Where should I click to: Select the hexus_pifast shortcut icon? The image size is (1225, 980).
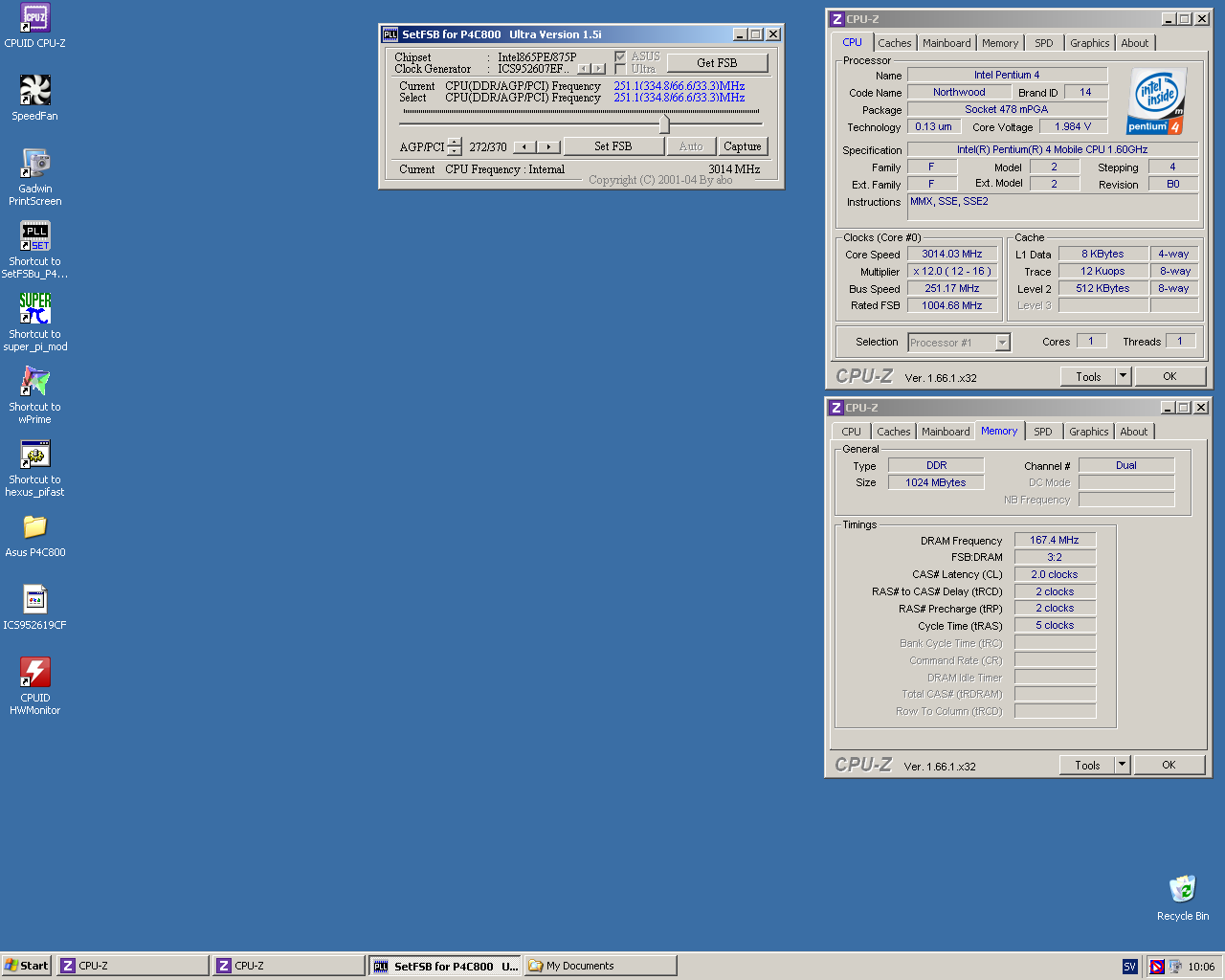click(x=35, y=454)
